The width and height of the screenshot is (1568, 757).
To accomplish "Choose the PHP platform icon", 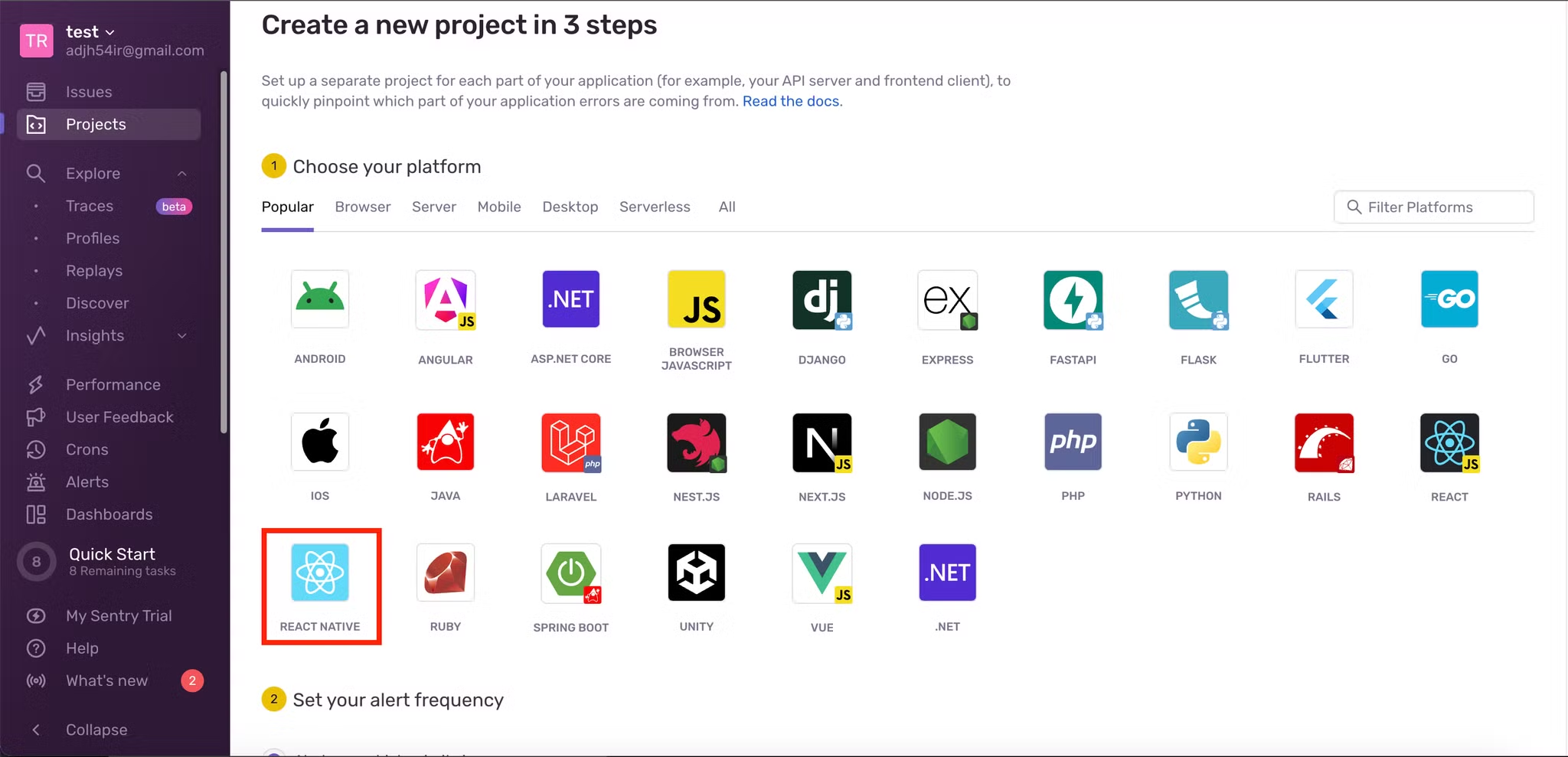I will coord(1073,442).
